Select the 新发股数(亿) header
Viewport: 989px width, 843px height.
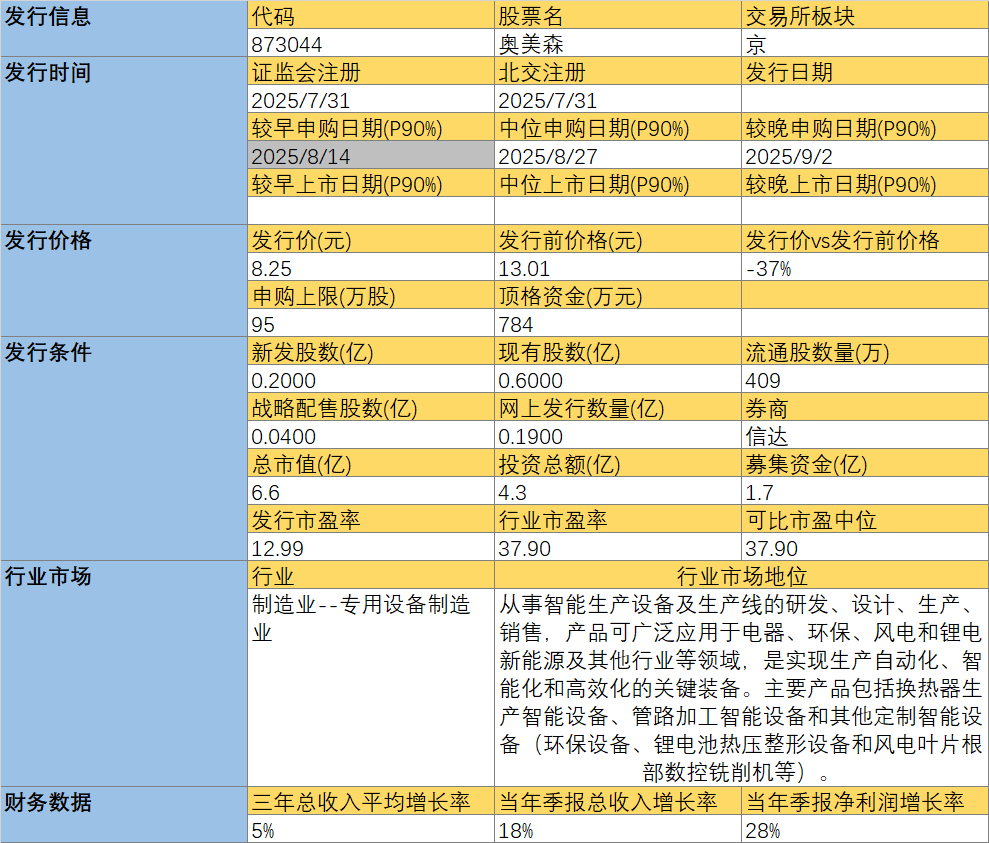(x=371, y=351)
